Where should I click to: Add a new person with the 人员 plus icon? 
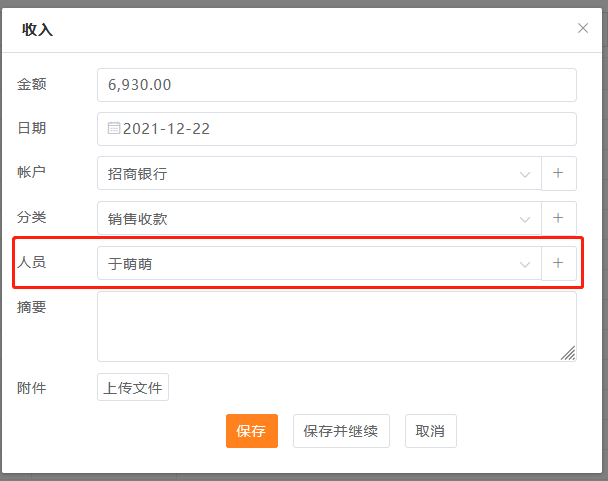[x=558, y=263]
